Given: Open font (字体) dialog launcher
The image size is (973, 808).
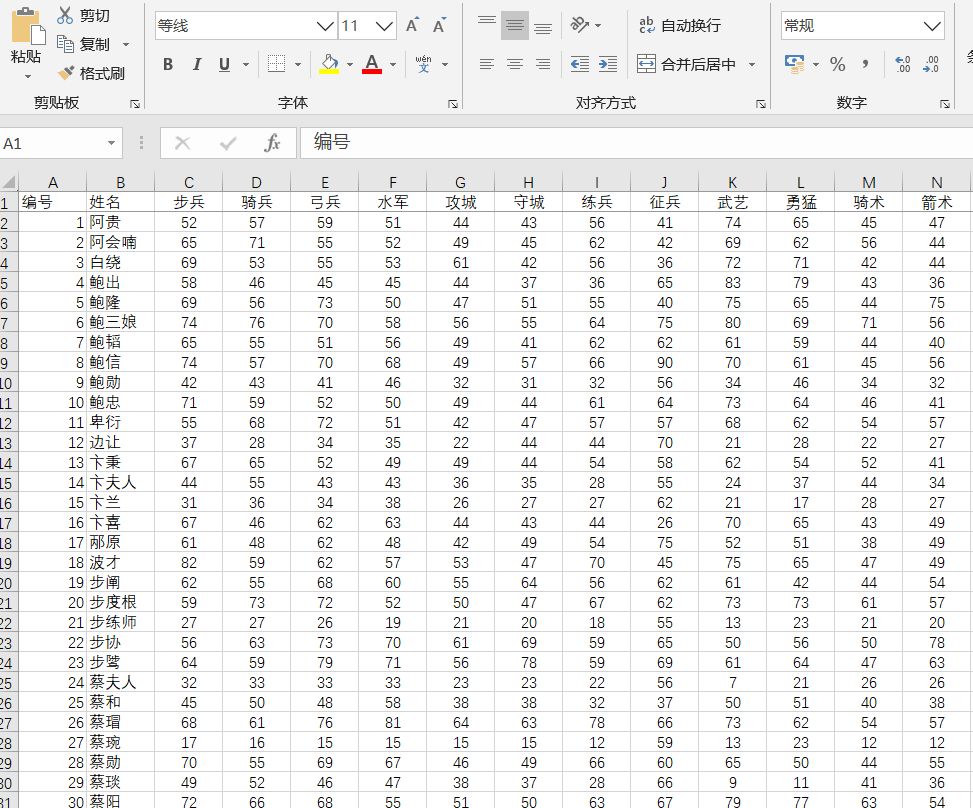Looking at the screenshot, I should tap(453, 104).
